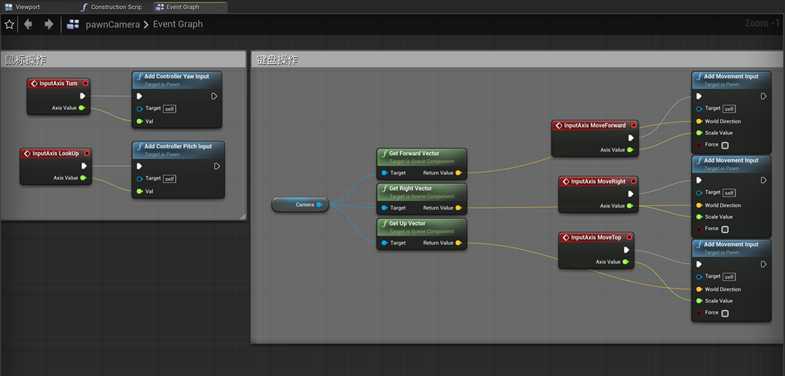
Task: Select the Add Controller Yaw Input node title
Action: 177,77
